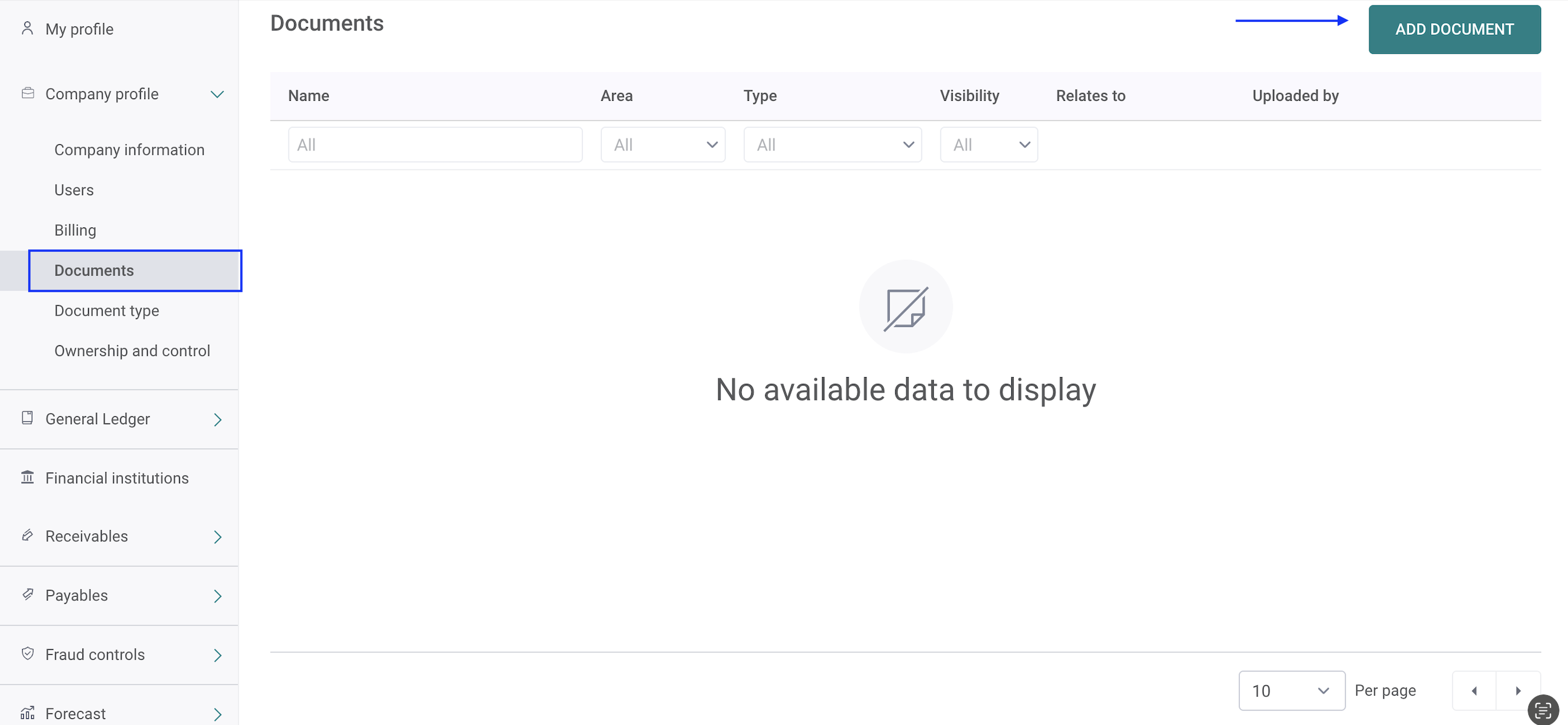Open the Users page
This screenshot has height=725, width=1568.
point(74,190)
